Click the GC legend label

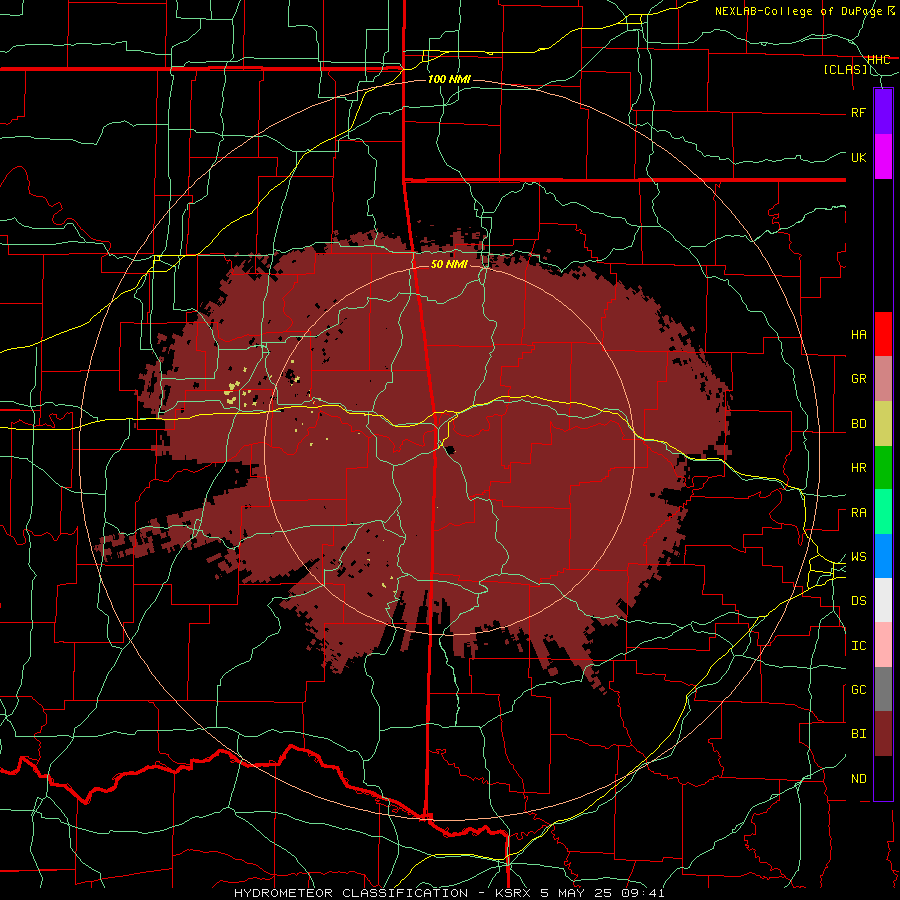(858, 690)
